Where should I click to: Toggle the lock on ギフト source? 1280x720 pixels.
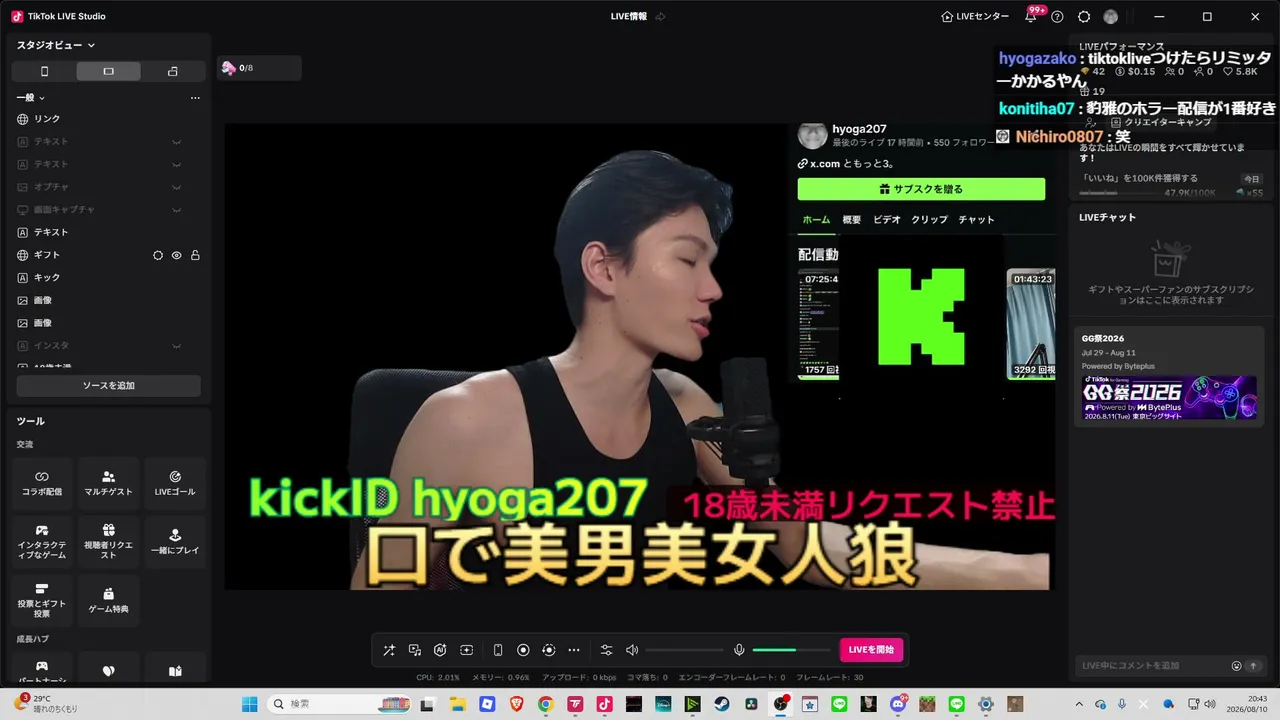(x=195, y=255)
